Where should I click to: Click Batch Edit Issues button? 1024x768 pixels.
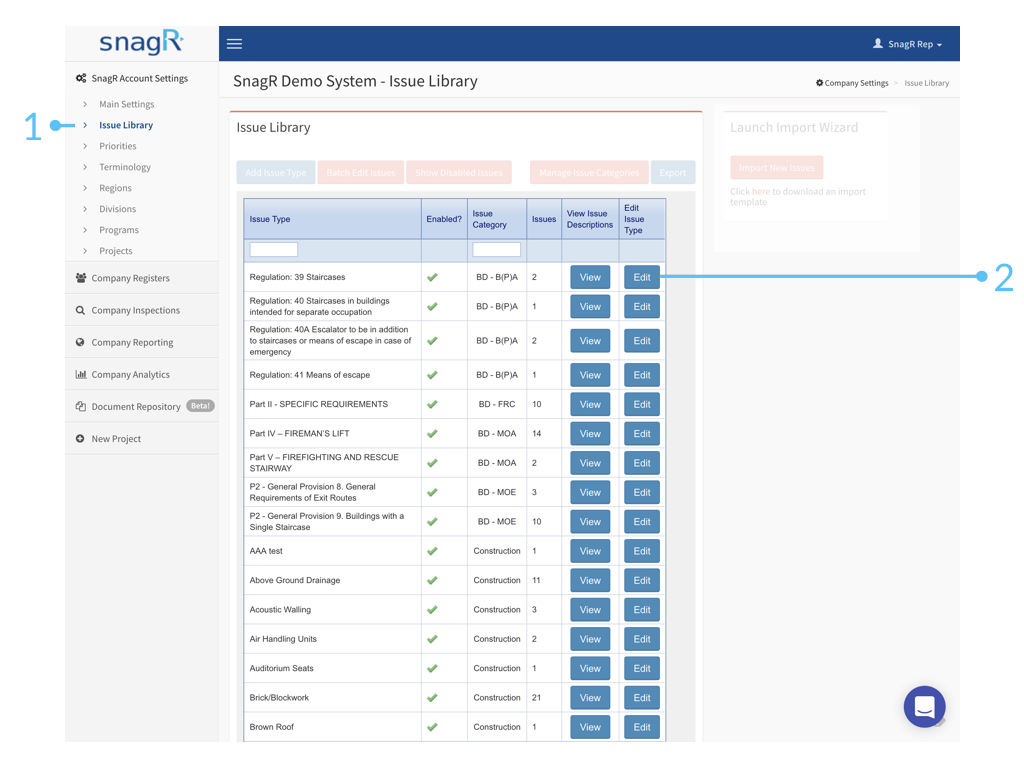(x=360, y=172)
